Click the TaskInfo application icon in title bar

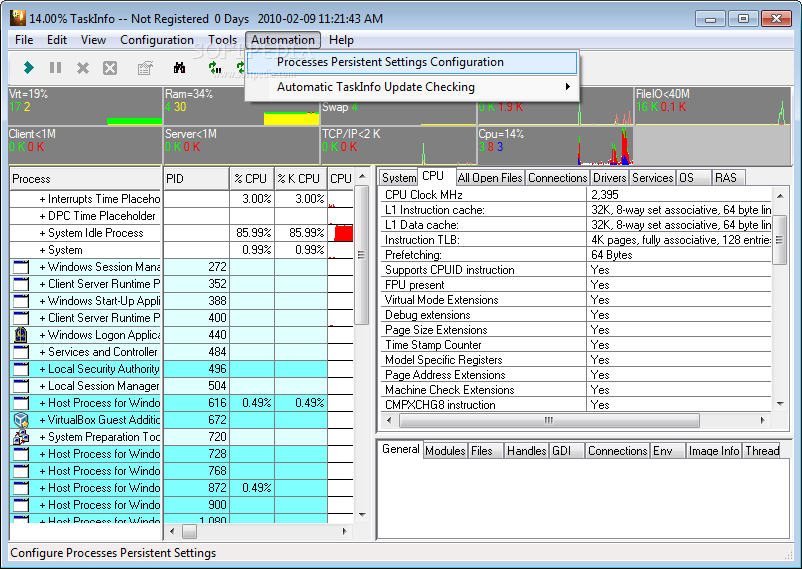pyautogui.click(x=18, y=18)
